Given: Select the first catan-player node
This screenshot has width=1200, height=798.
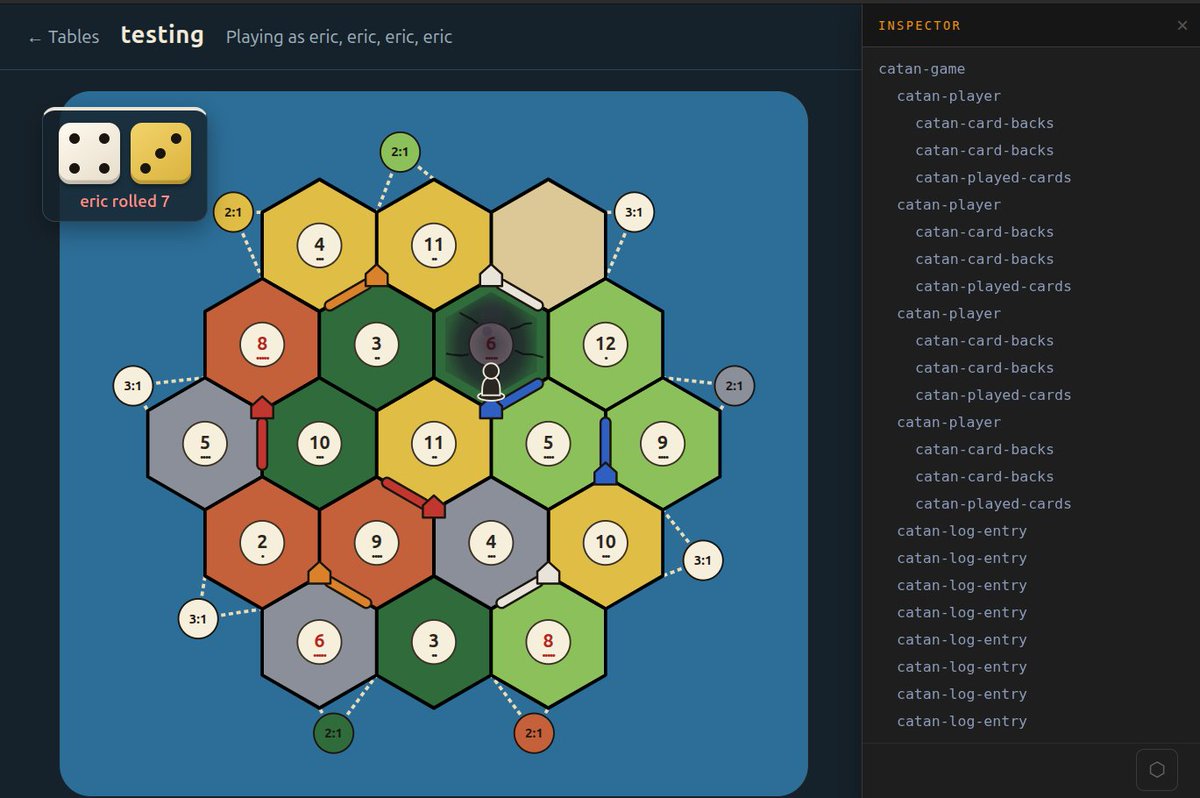Looking at the screenshot, I should tap(949, 96).
